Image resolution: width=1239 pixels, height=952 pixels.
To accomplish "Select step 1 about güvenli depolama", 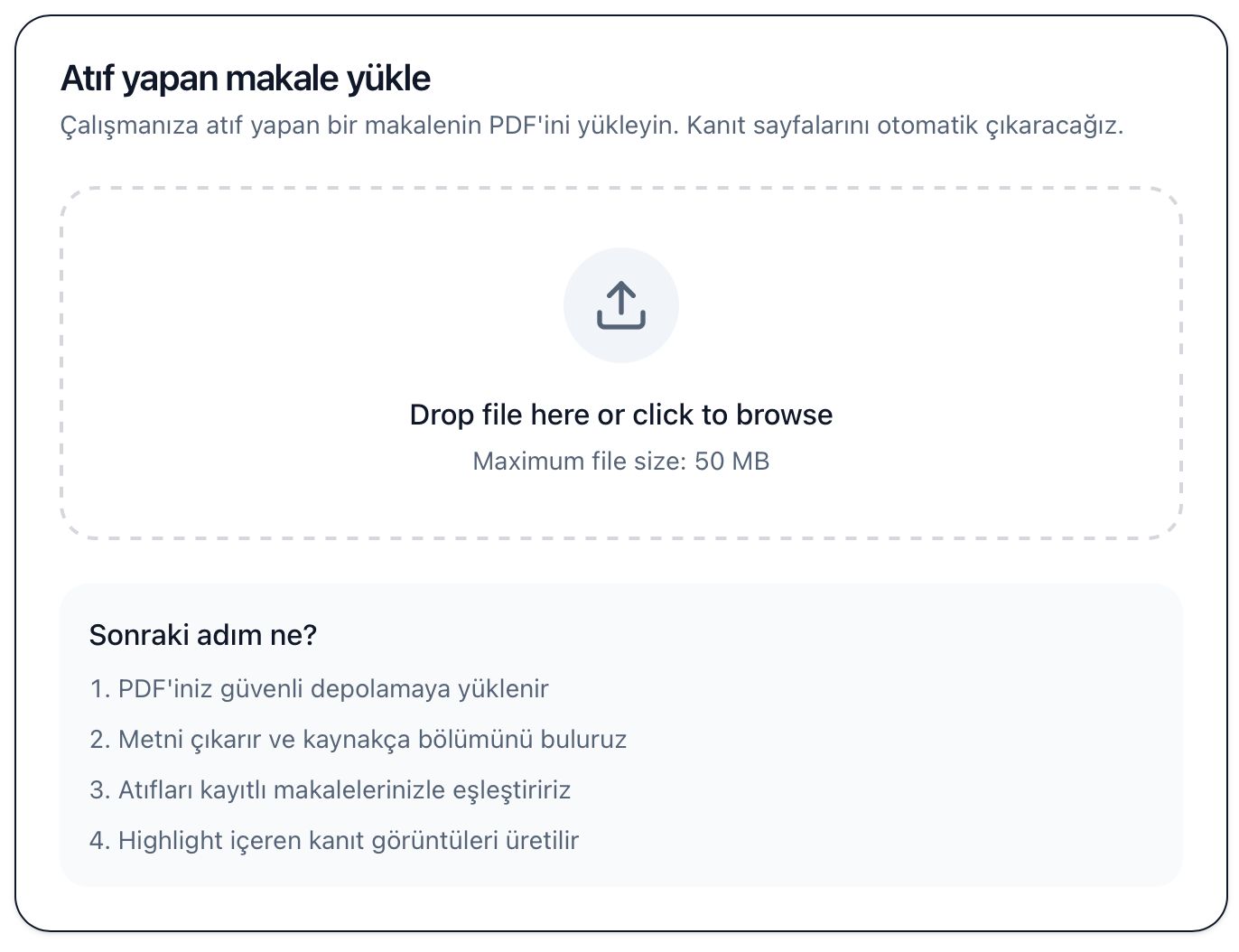I will (319, 688).
